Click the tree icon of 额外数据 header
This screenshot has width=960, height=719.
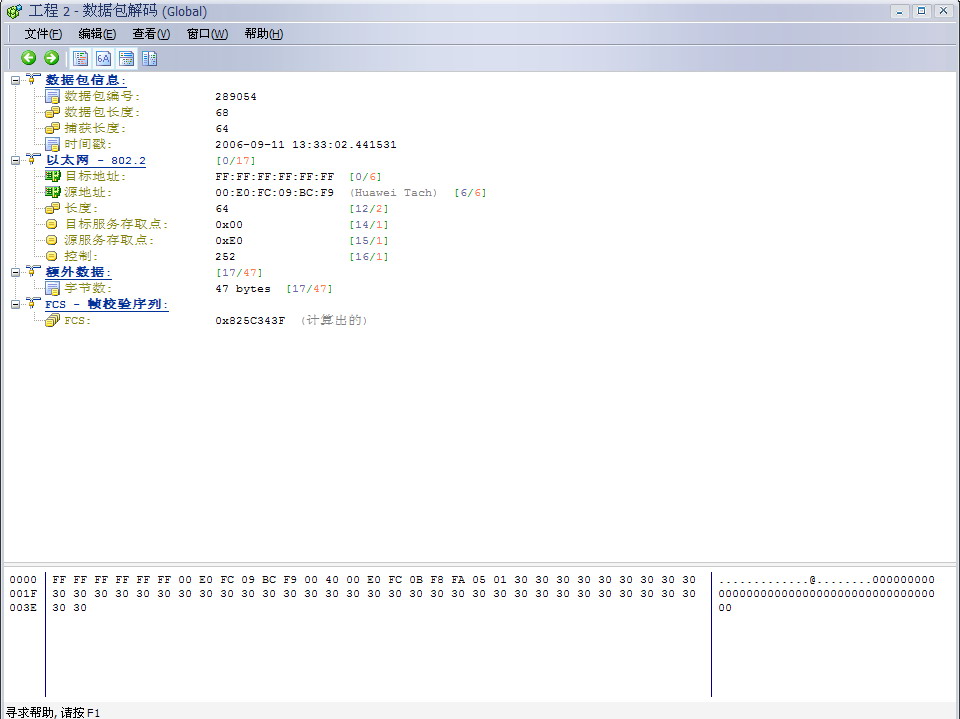point(33,271)
